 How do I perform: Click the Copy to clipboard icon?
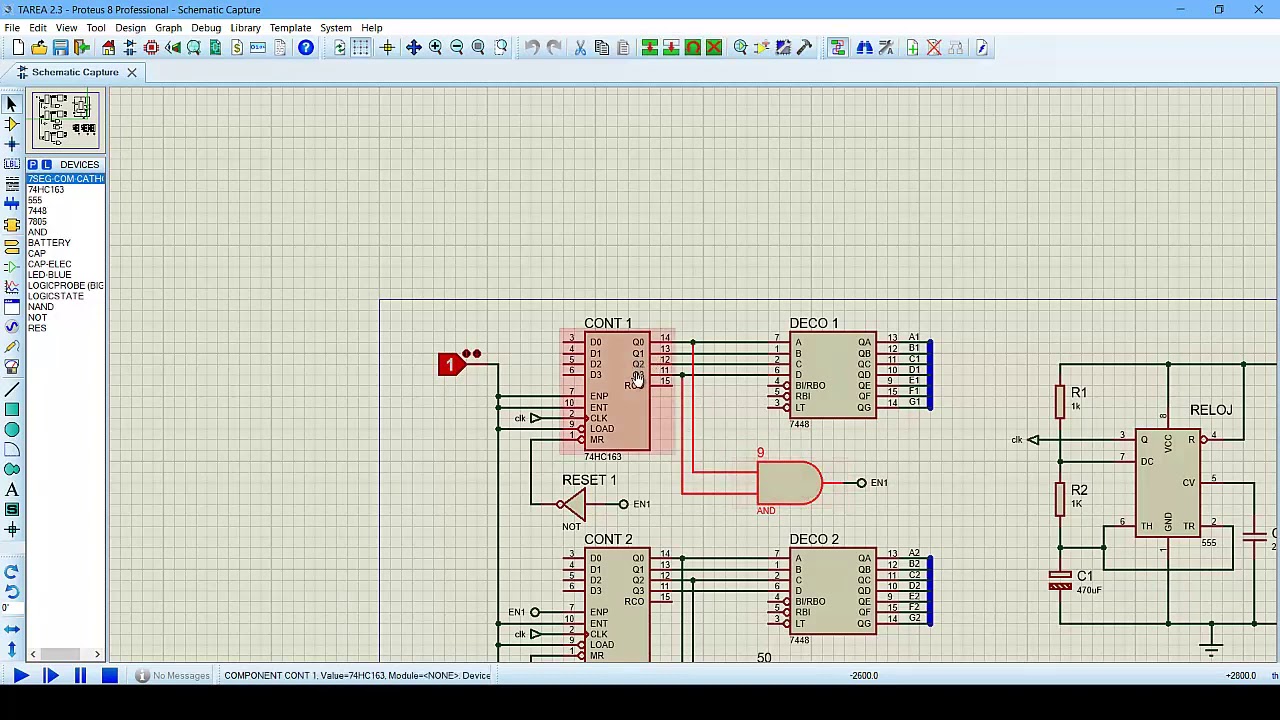tap(602, 47)
